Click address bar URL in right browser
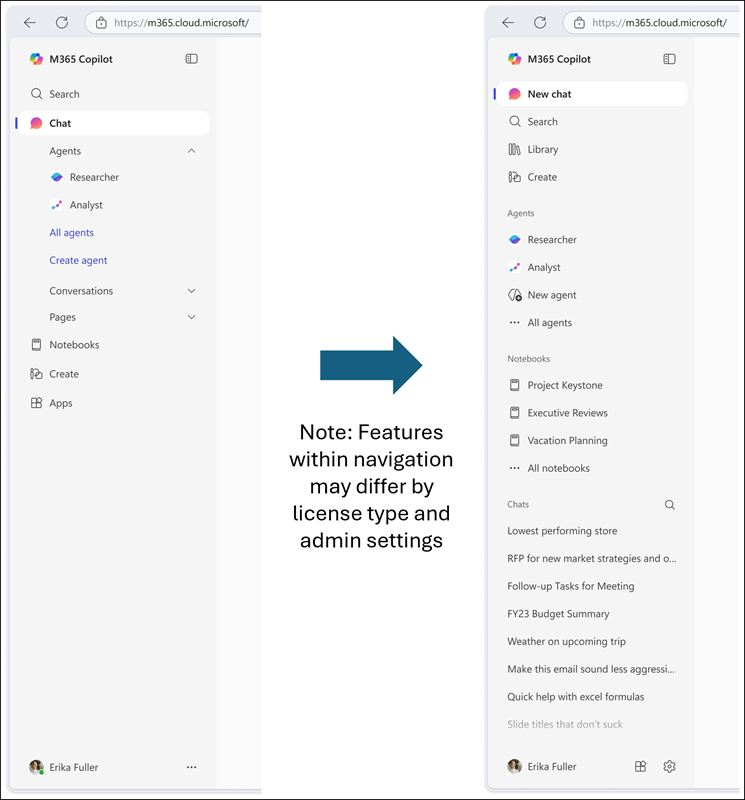The width and height of the screenshot is (745, 800). (660, 22)
